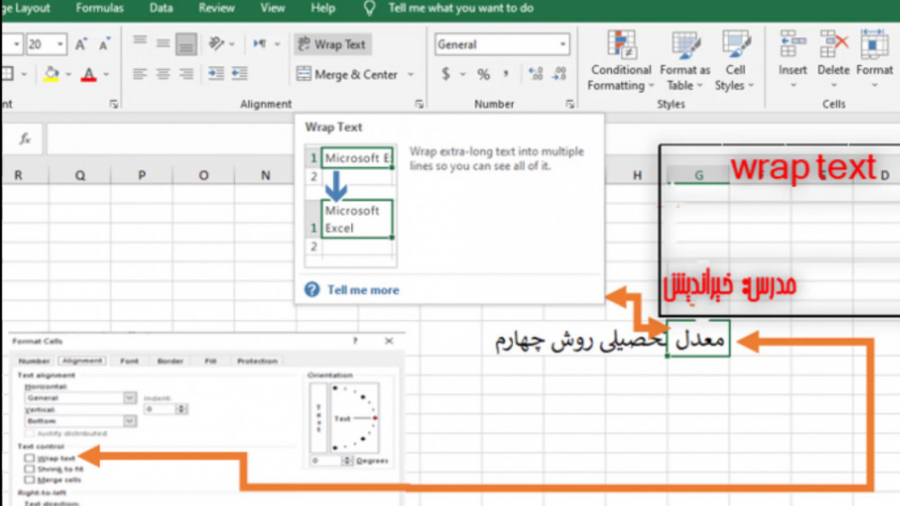Click the Increase Font Size icon

pos(82,44)
